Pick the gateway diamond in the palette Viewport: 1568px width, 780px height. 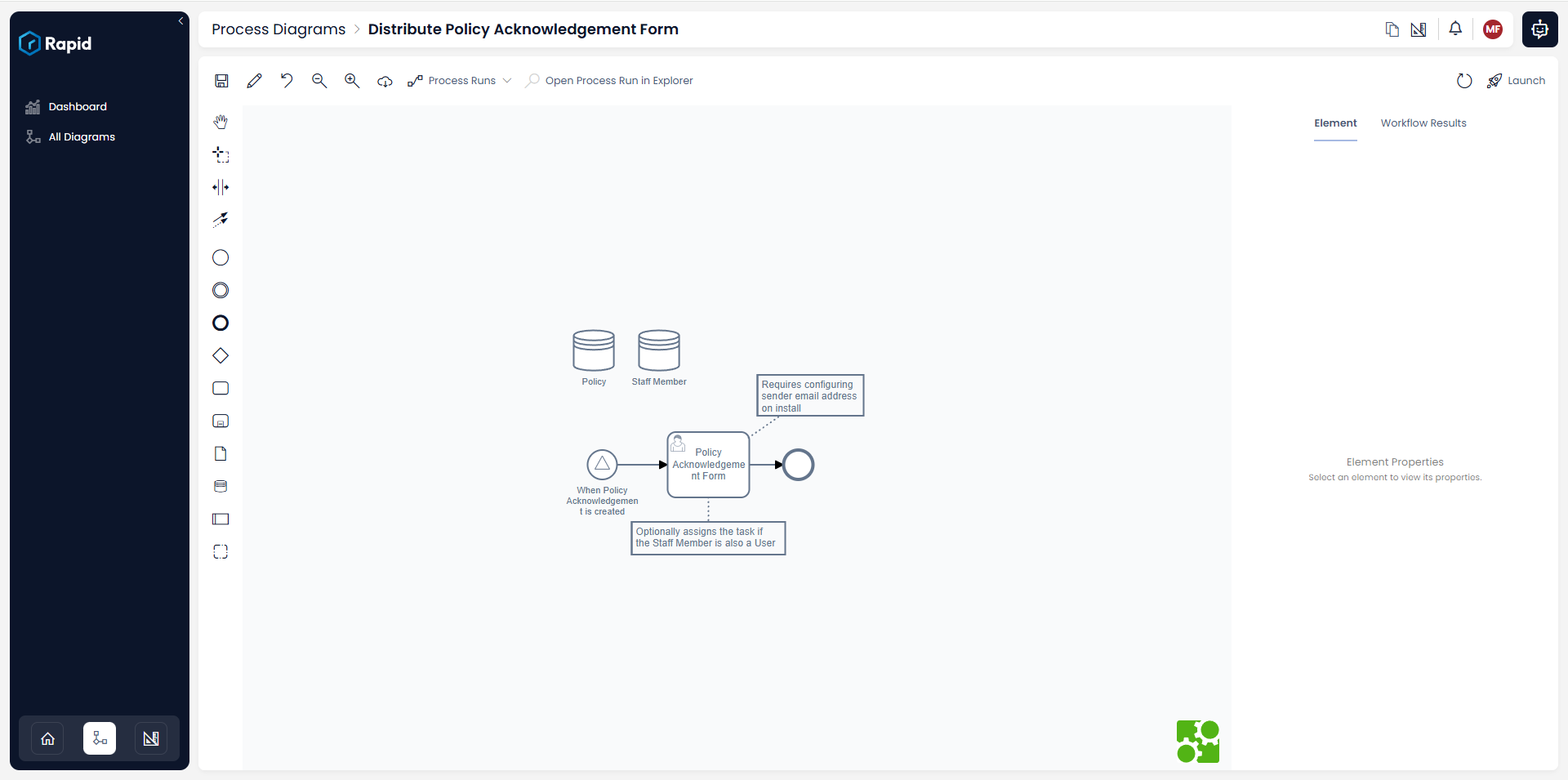point(220,356)
